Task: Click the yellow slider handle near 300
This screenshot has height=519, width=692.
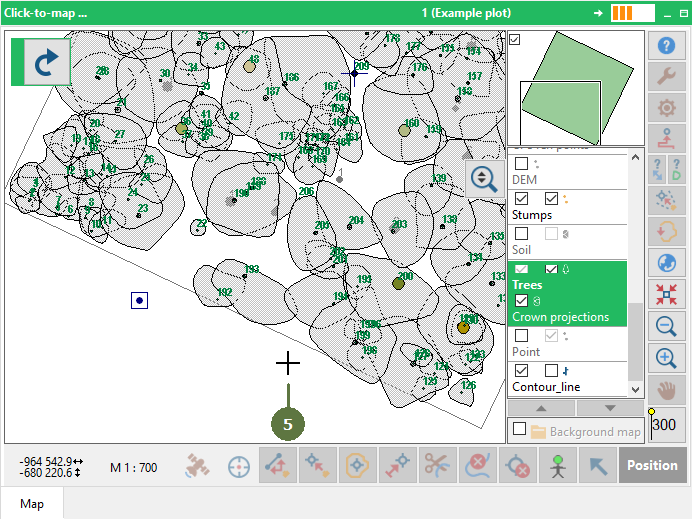Action: tap(651, 412)
